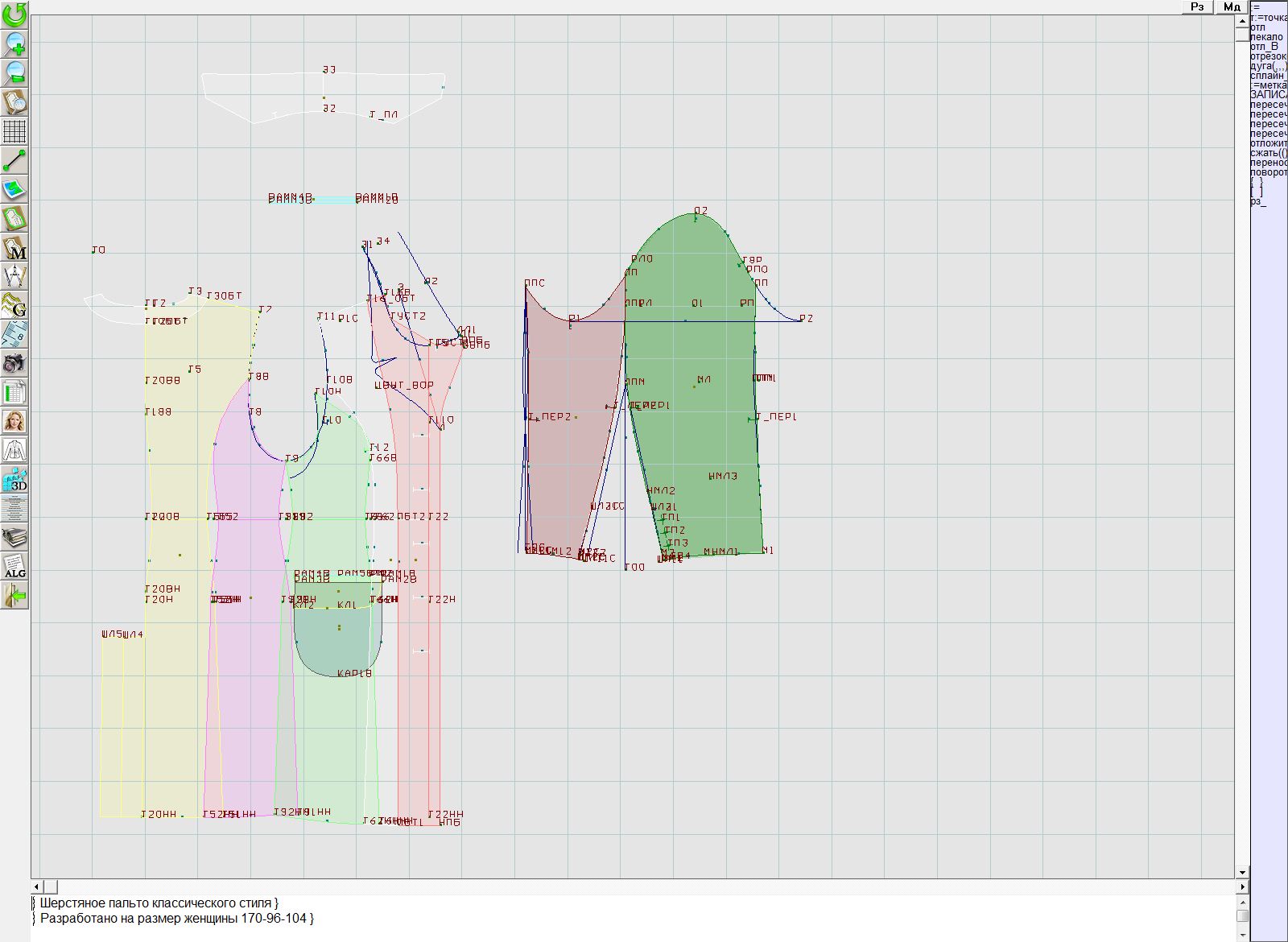Click the canvas vertical scrollbar up arrow
1288x942 pixels.
tap(1242, 20)
